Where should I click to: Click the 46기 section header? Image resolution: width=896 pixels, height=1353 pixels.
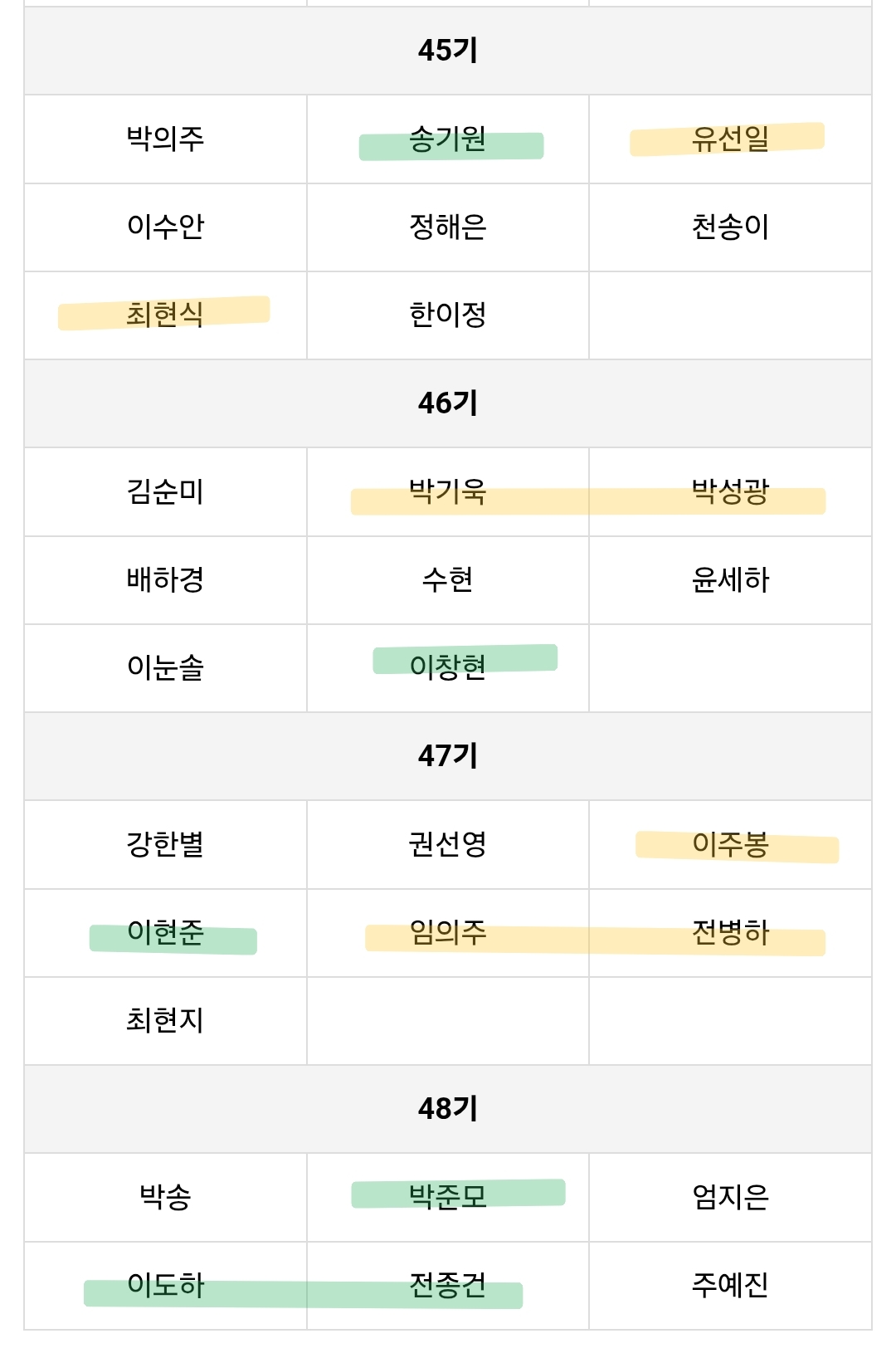(x=448, y=403)
